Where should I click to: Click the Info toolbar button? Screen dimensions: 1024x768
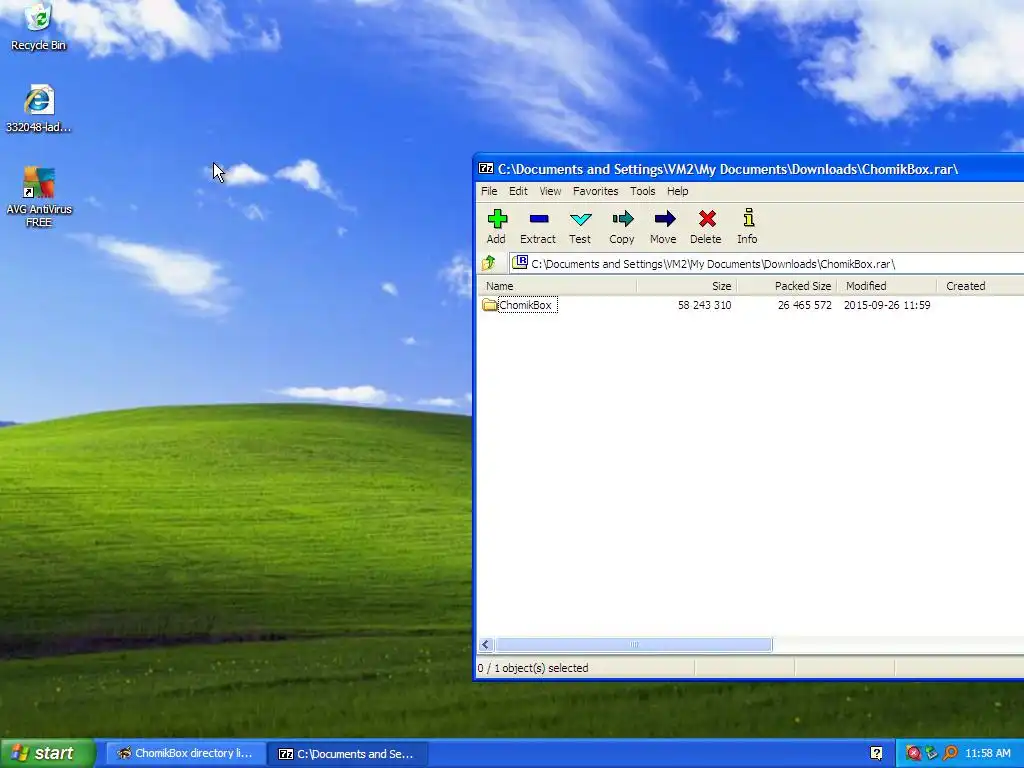click(x=748, y=227)
